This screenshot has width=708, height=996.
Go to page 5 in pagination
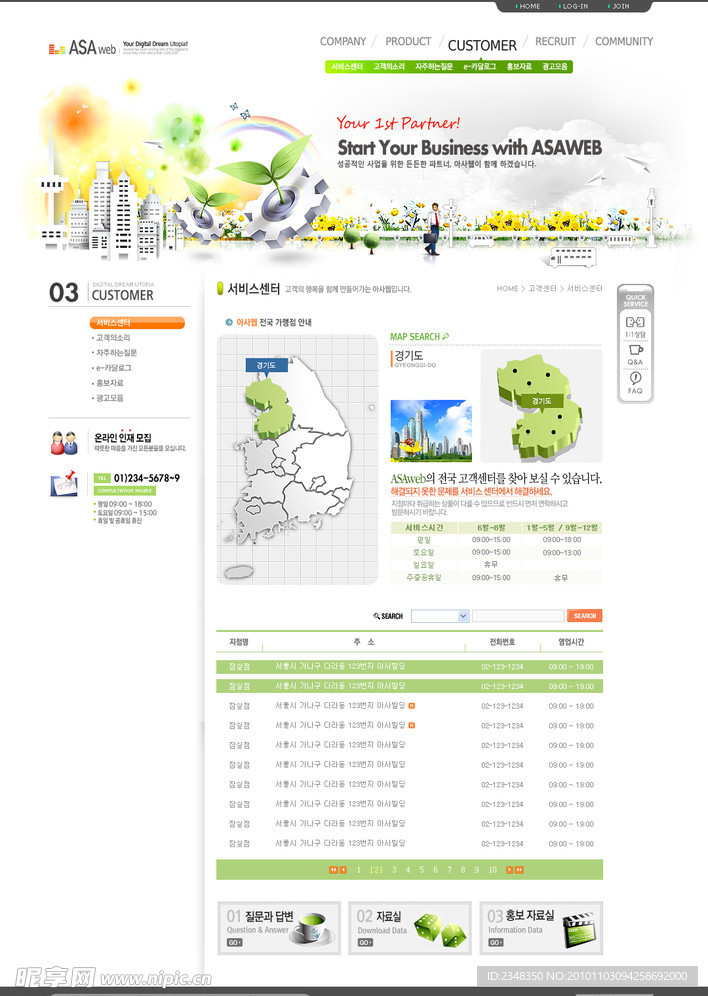click(x=421, y=870)
